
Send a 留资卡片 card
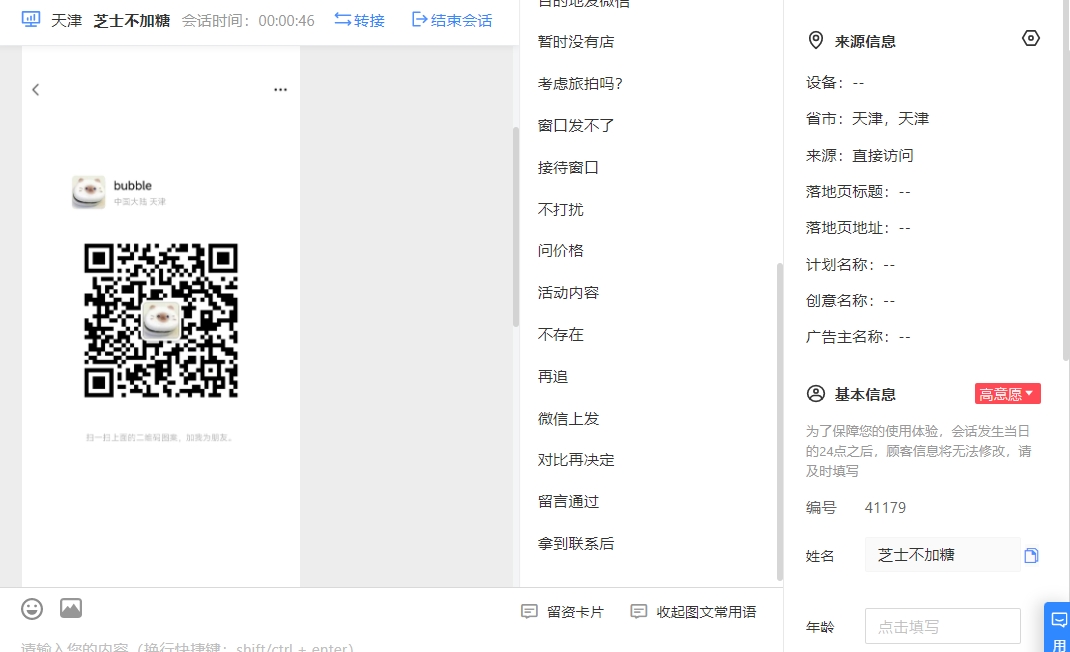click(x=562, y=612)
